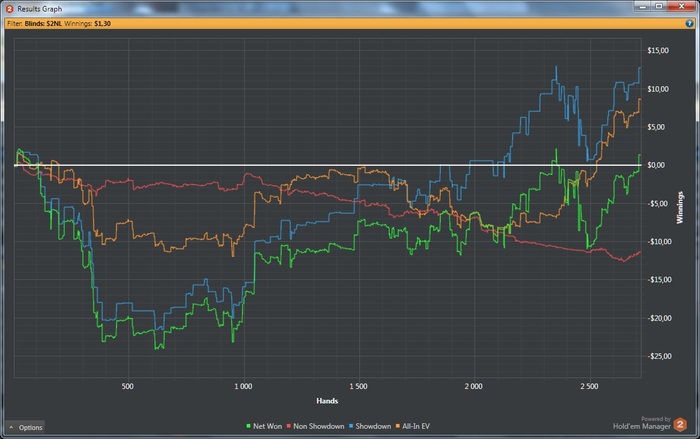
Task: Click the orange All-In EV color swatch
Action: 398,426
